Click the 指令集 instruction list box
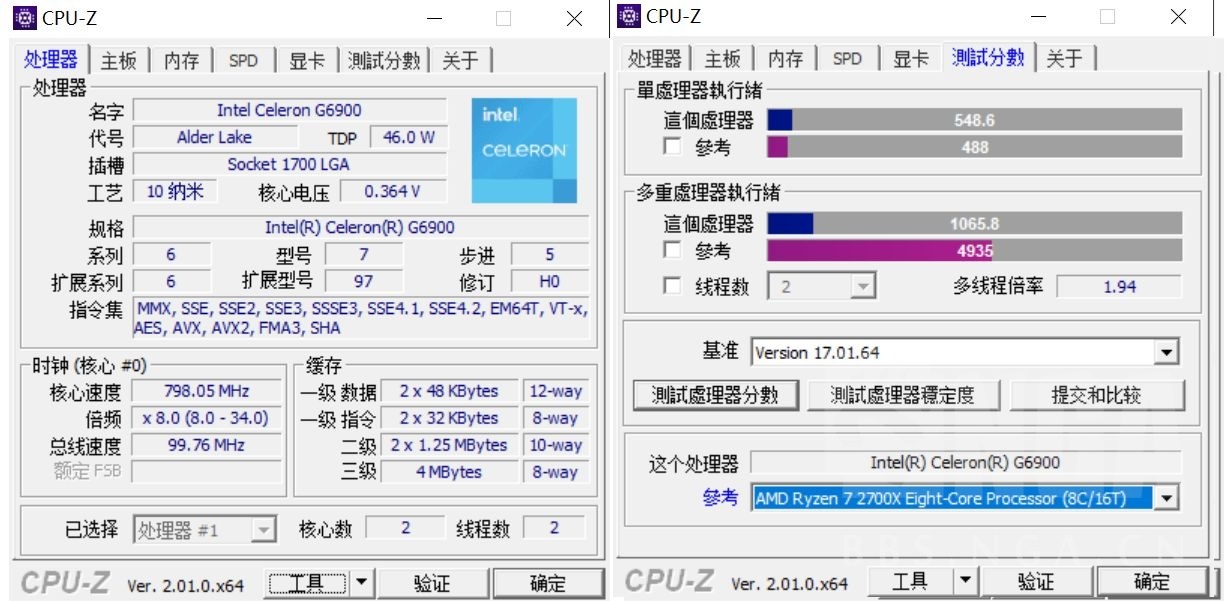 tap(360, 318)
